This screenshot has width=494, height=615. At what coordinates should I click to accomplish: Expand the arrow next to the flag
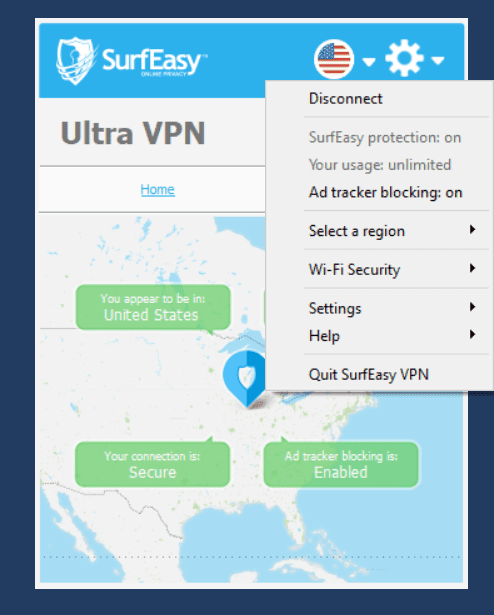click(x=369, y=62)
